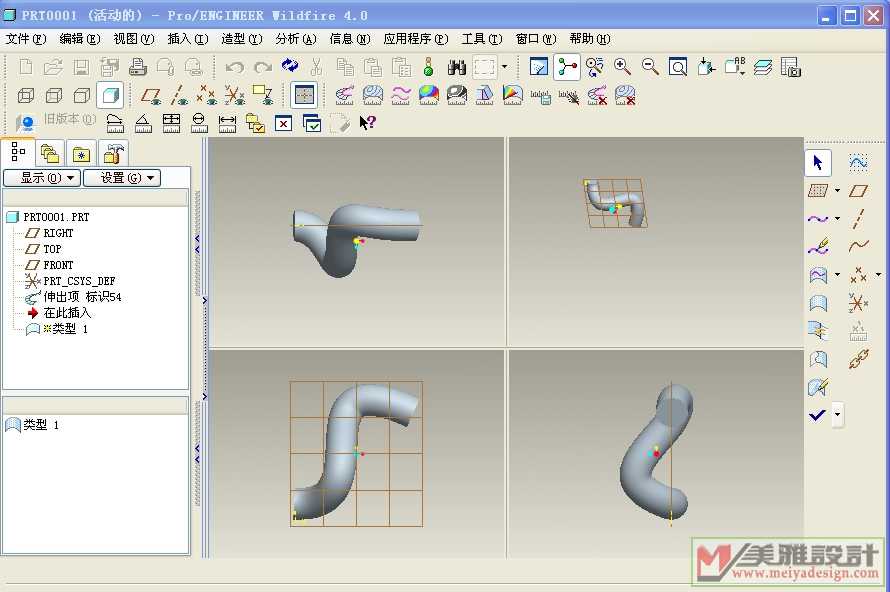Toggle wireframe display mode

[26, 95]
